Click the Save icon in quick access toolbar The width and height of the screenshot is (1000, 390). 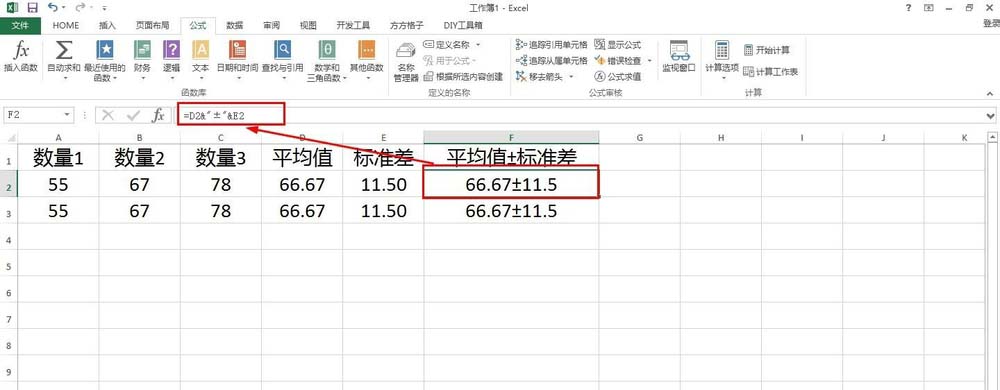click(x=33, y=8)
